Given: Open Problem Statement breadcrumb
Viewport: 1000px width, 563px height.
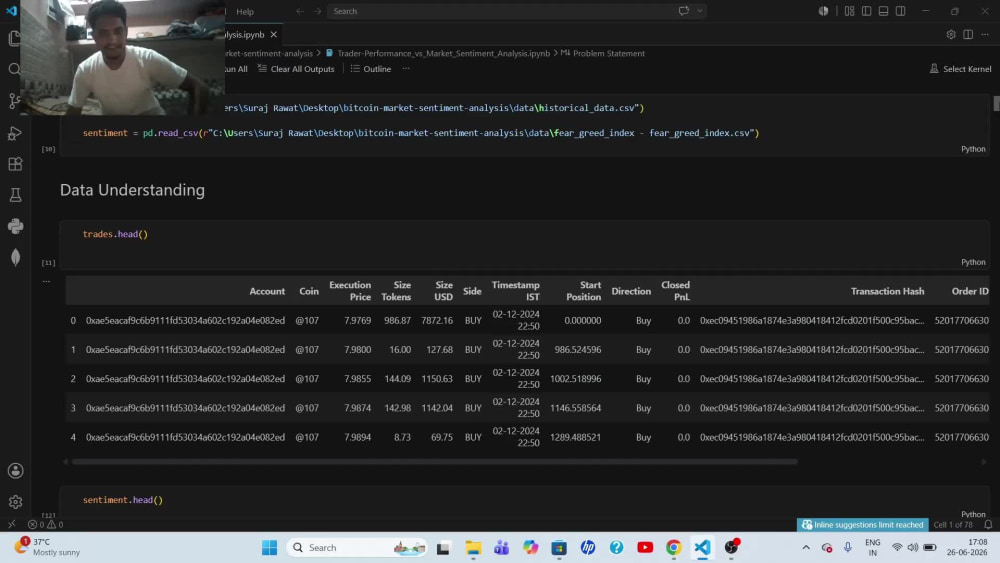Looking at the screenshot, I should coord(603,54).
